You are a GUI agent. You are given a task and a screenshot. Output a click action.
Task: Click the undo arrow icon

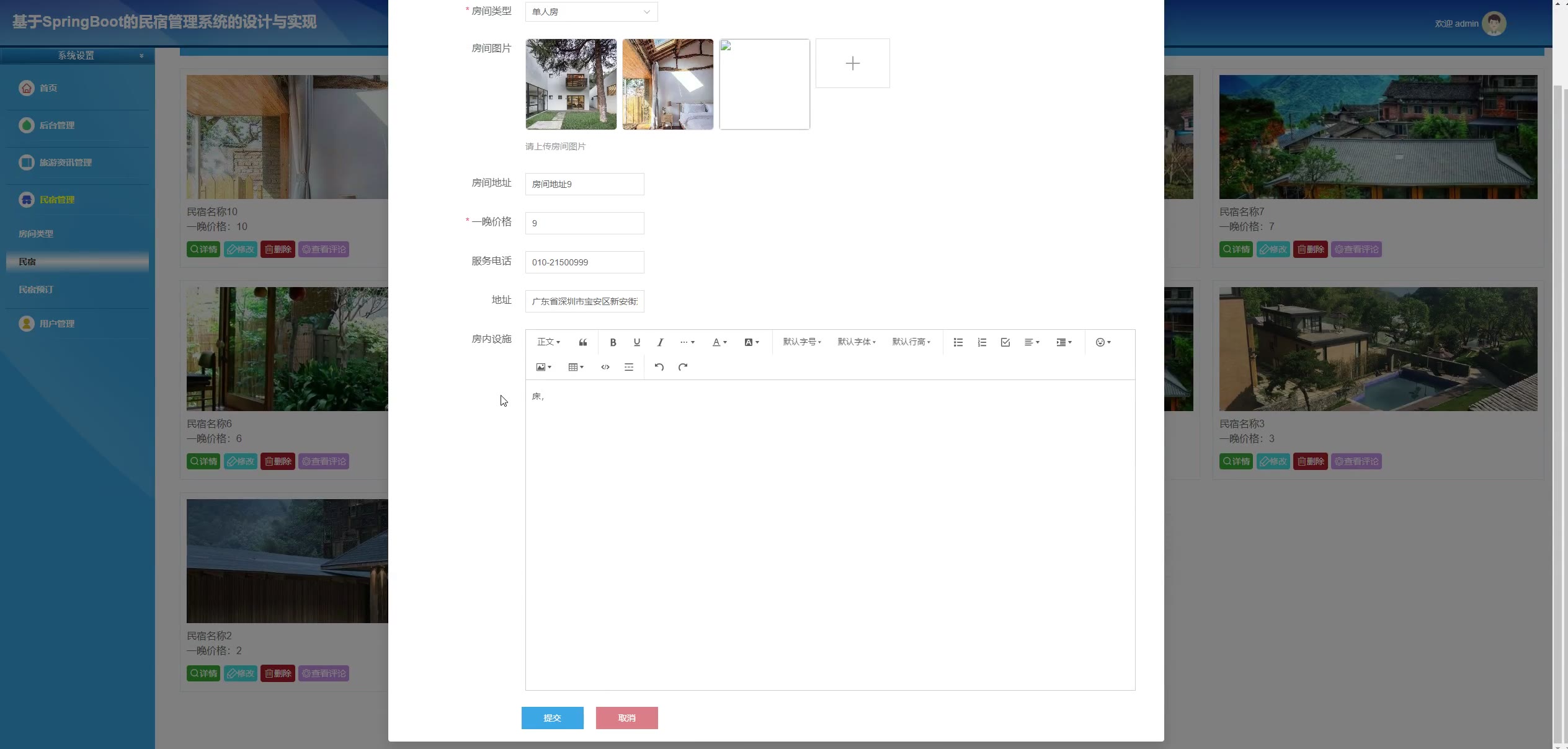pyautogui.click(x=659, y=367)
